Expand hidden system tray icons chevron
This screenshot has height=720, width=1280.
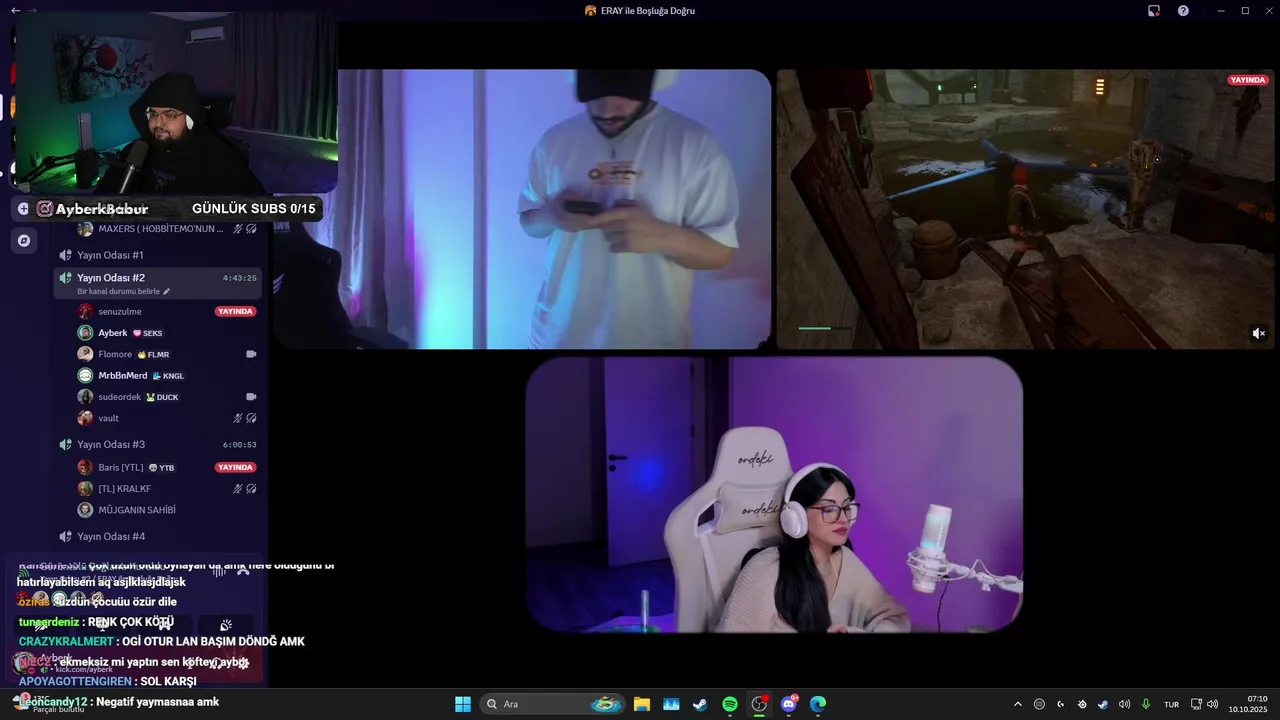click(1018, 704)
